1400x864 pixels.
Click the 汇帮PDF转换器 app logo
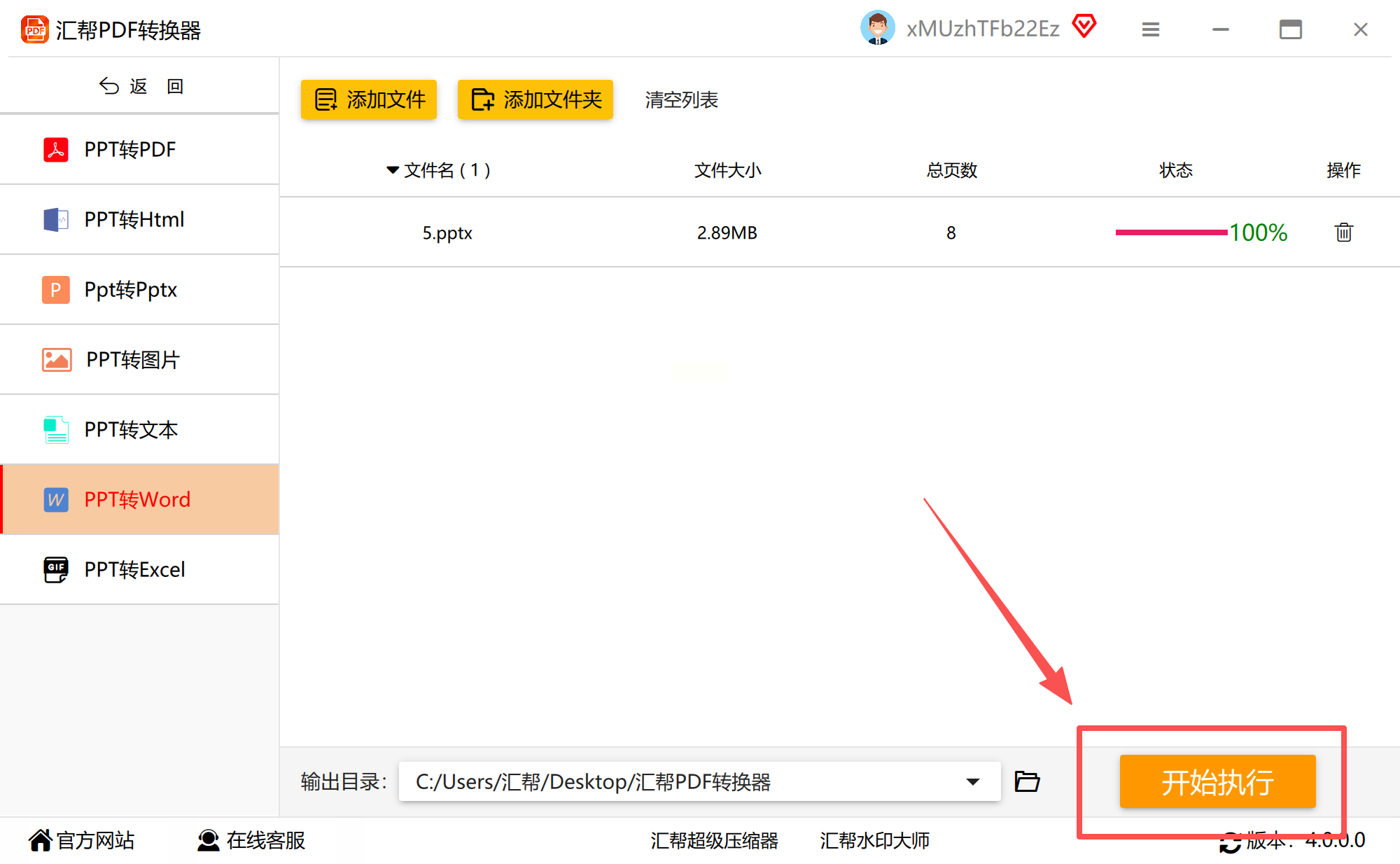click(x=34, y=29)
